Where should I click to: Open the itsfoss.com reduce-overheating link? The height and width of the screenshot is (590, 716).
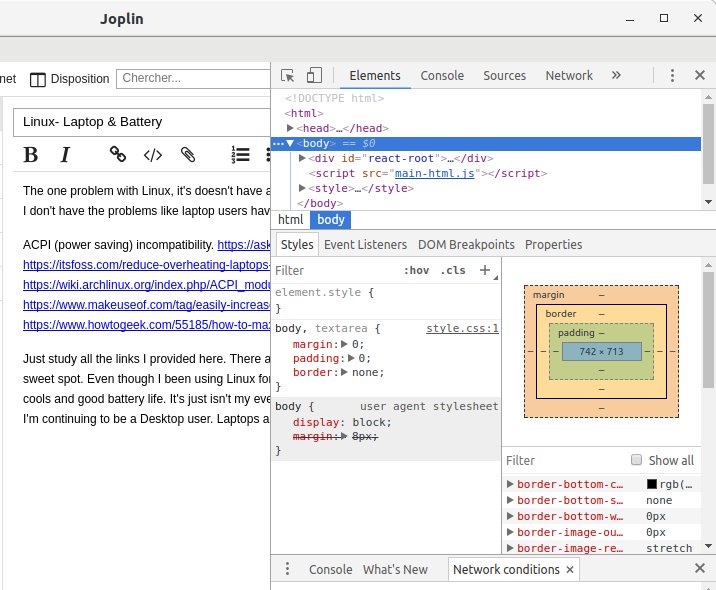[147, 265]
